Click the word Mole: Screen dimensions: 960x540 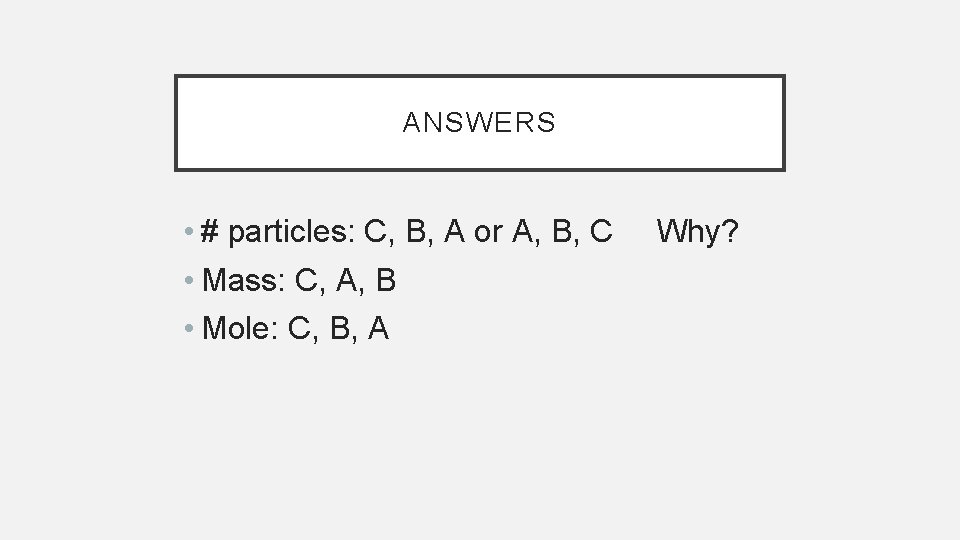pyautogui.click(x=241, y=328)
